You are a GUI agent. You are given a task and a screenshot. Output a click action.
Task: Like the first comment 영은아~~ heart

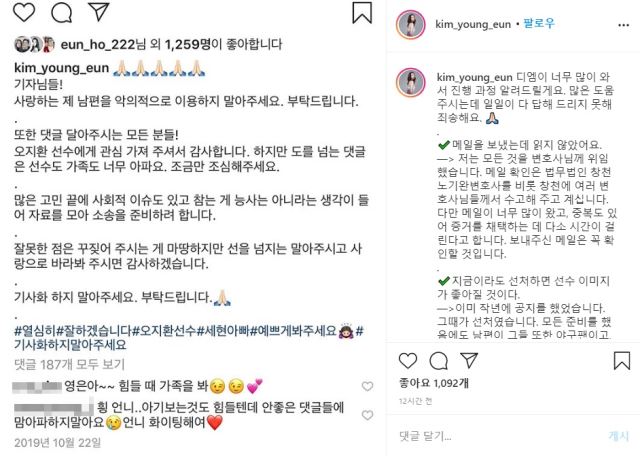pyautogui.click(x=367, y=386)
